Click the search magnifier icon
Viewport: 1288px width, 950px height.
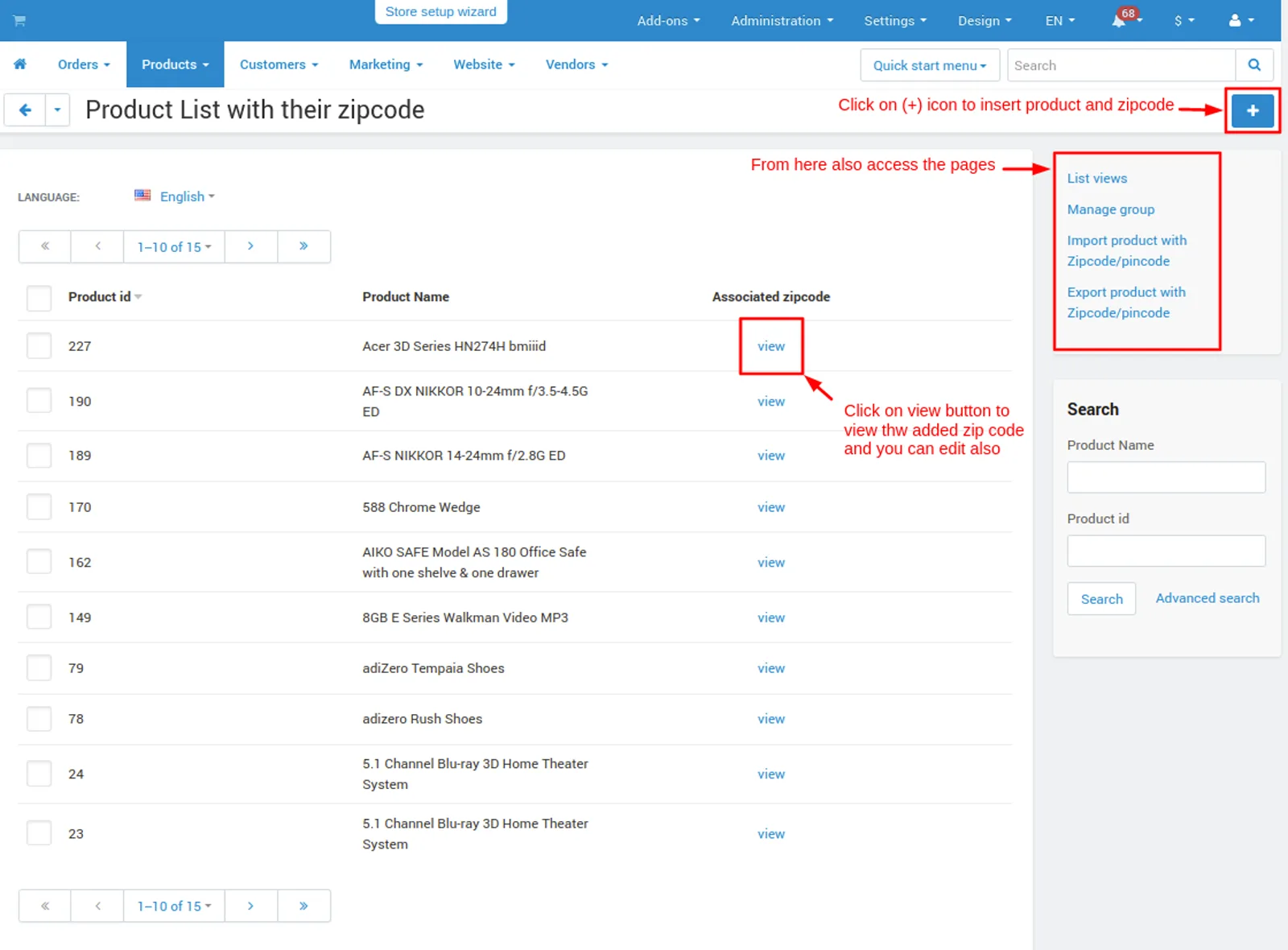pyautogui.click(x=1254, y=65)
